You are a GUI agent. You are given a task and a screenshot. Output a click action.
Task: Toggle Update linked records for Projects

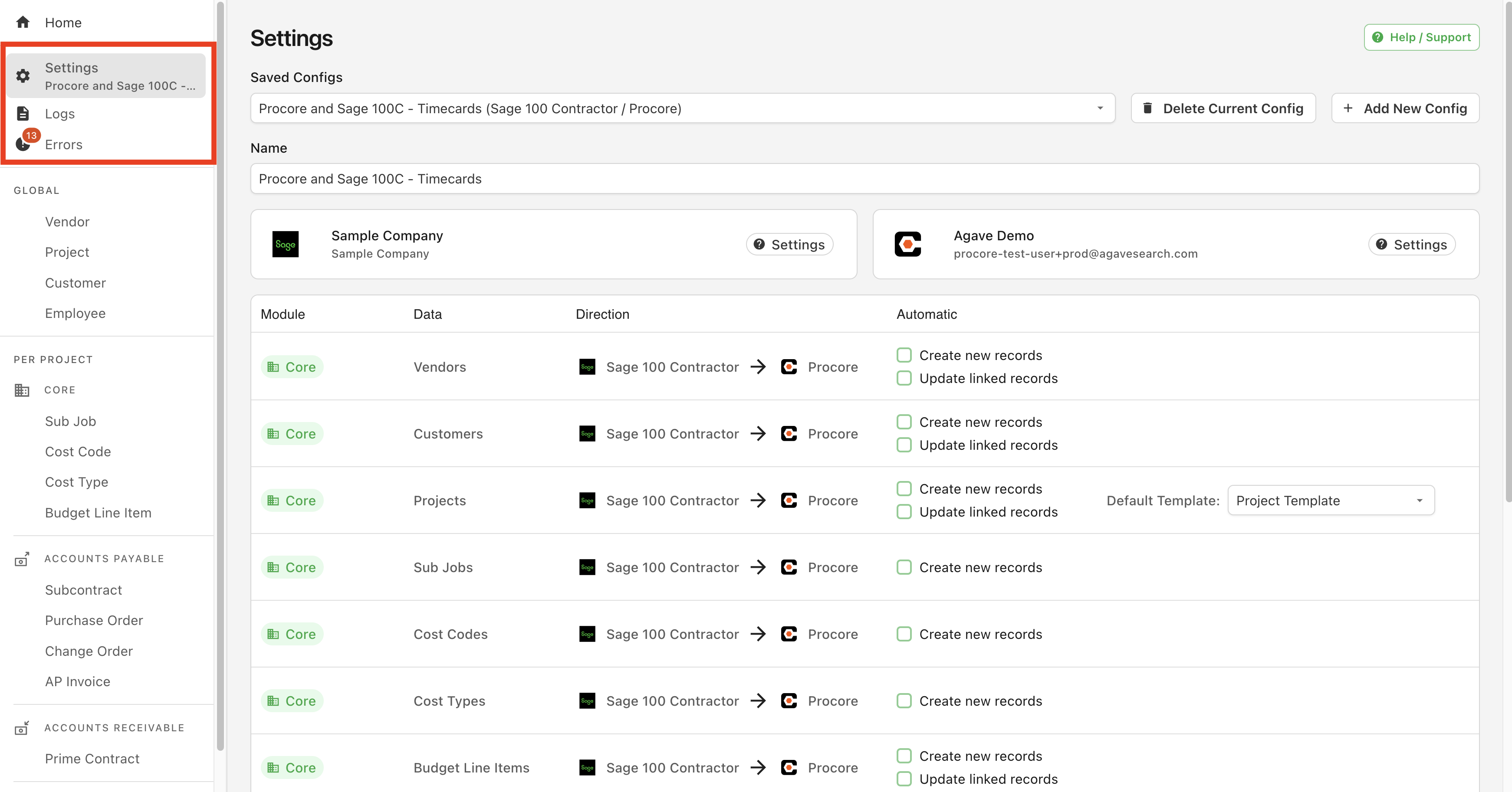click(904, 512)
